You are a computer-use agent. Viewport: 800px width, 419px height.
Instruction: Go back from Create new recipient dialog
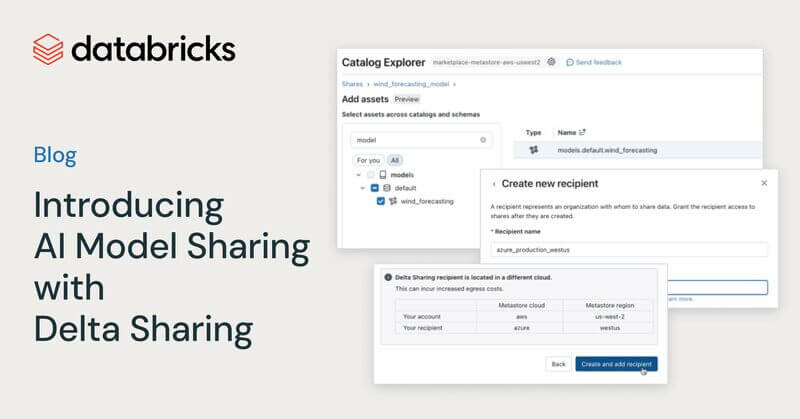493,184
